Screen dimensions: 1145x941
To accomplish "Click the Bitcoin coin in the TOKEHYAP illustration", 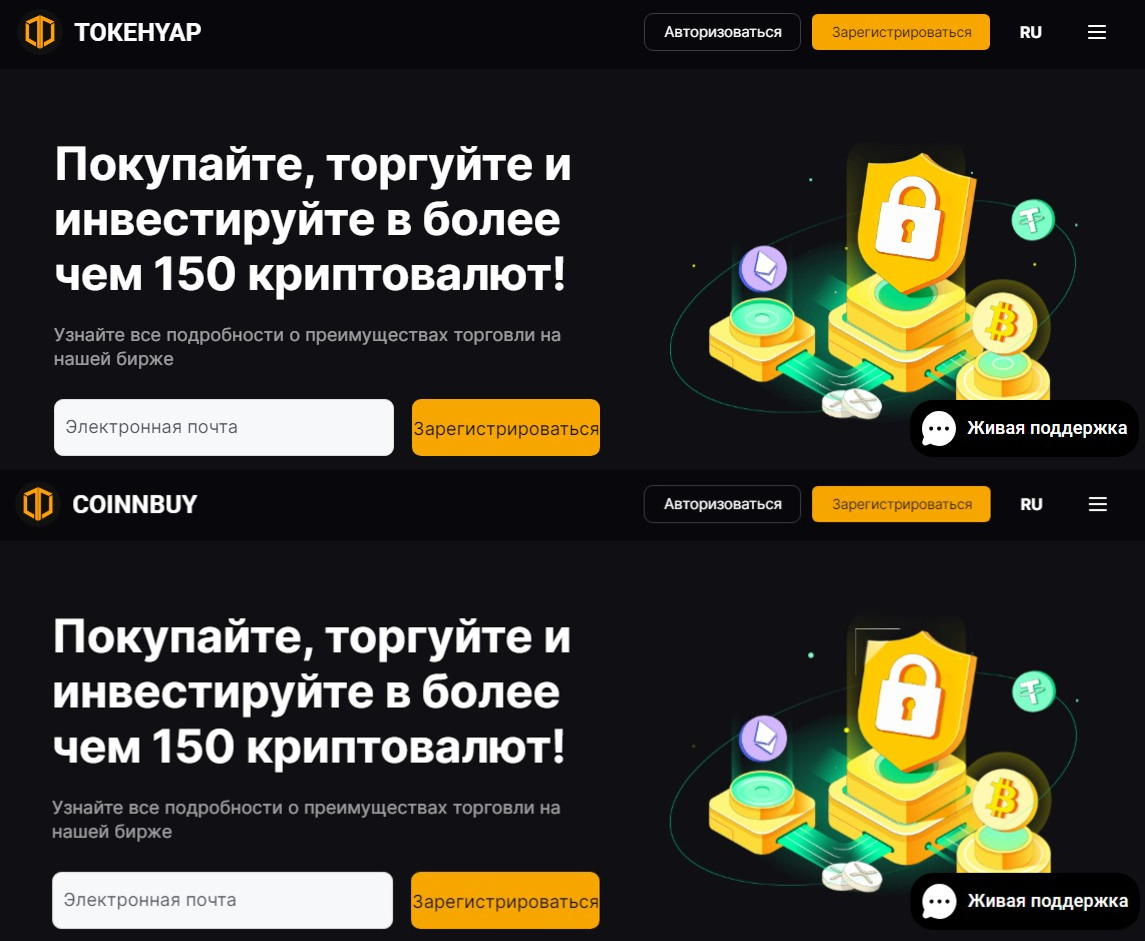I will [x=1004, y=323].
